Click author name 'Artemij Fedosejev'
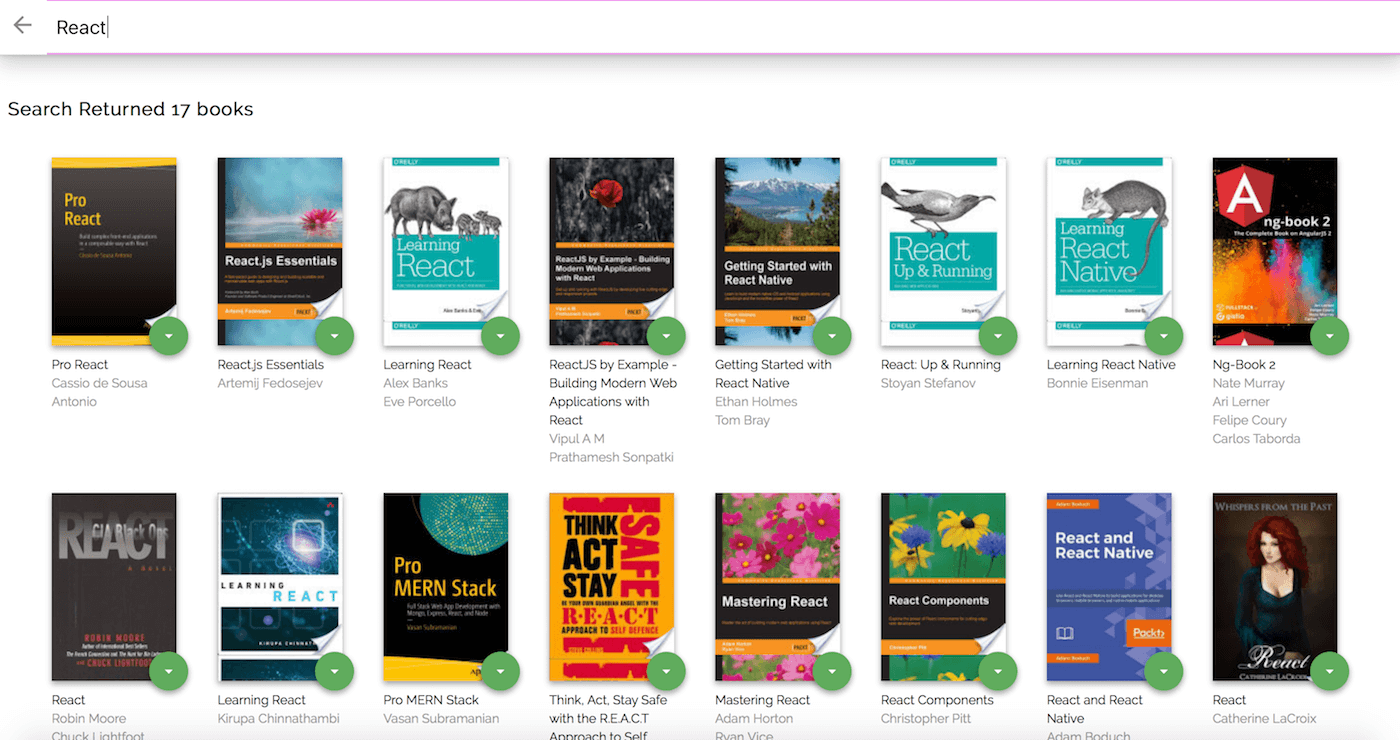 point(271,383)
